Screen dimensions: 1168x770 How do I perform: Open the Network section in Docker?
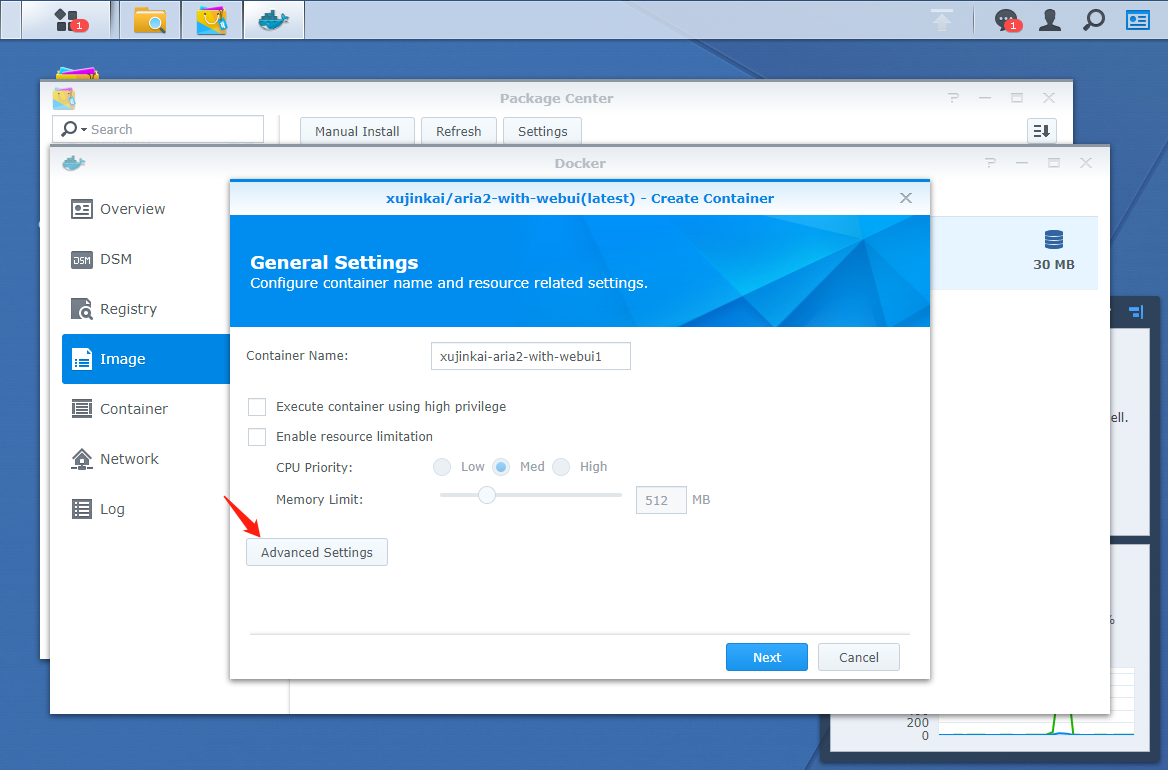coord(130,459)
